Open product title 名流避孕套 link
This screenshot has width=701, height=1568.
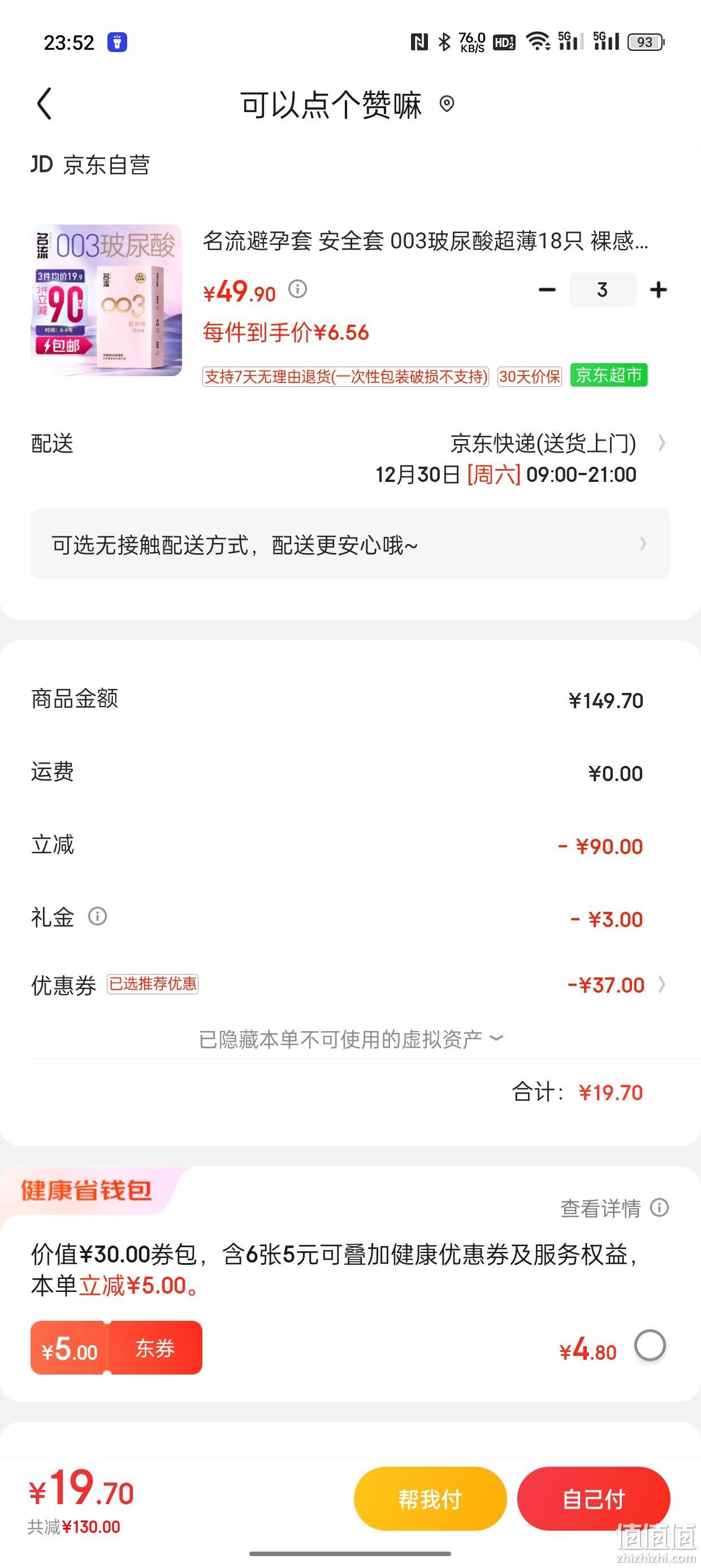point(426,242)
